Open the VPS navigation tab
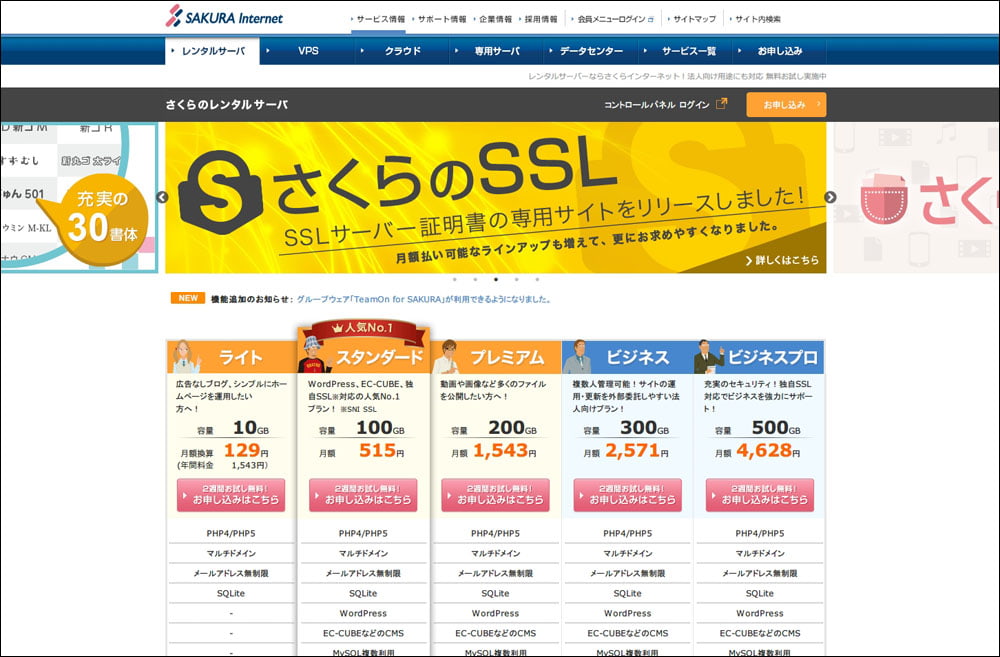 click(x=307, y=51)
